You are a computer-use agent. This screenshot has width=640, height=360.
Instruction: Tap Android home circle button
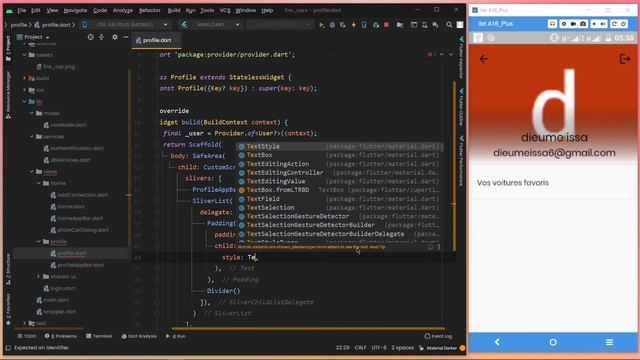[553, 342]
